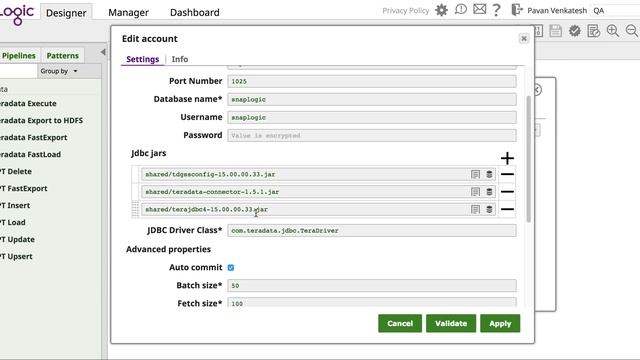
Task: Click the Batch size field
Action: click(x=372, y=285)
